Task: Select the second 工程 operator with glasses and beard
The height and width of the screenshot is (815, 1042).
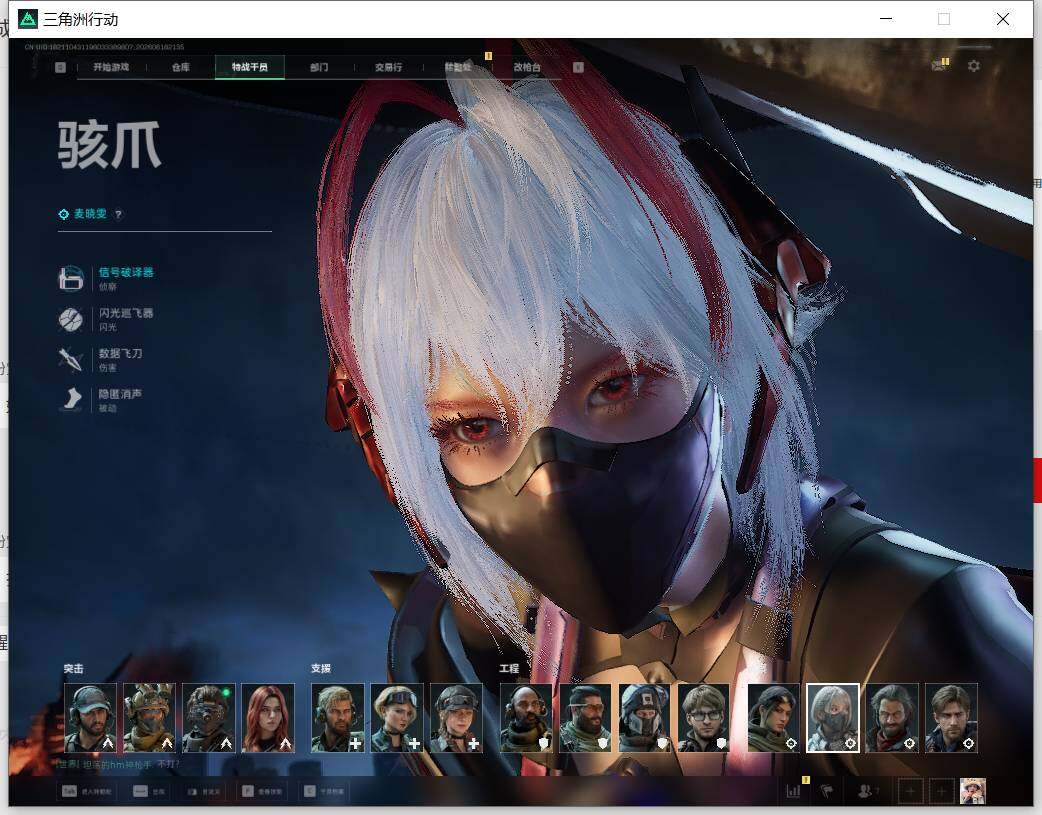Action: 585,718
